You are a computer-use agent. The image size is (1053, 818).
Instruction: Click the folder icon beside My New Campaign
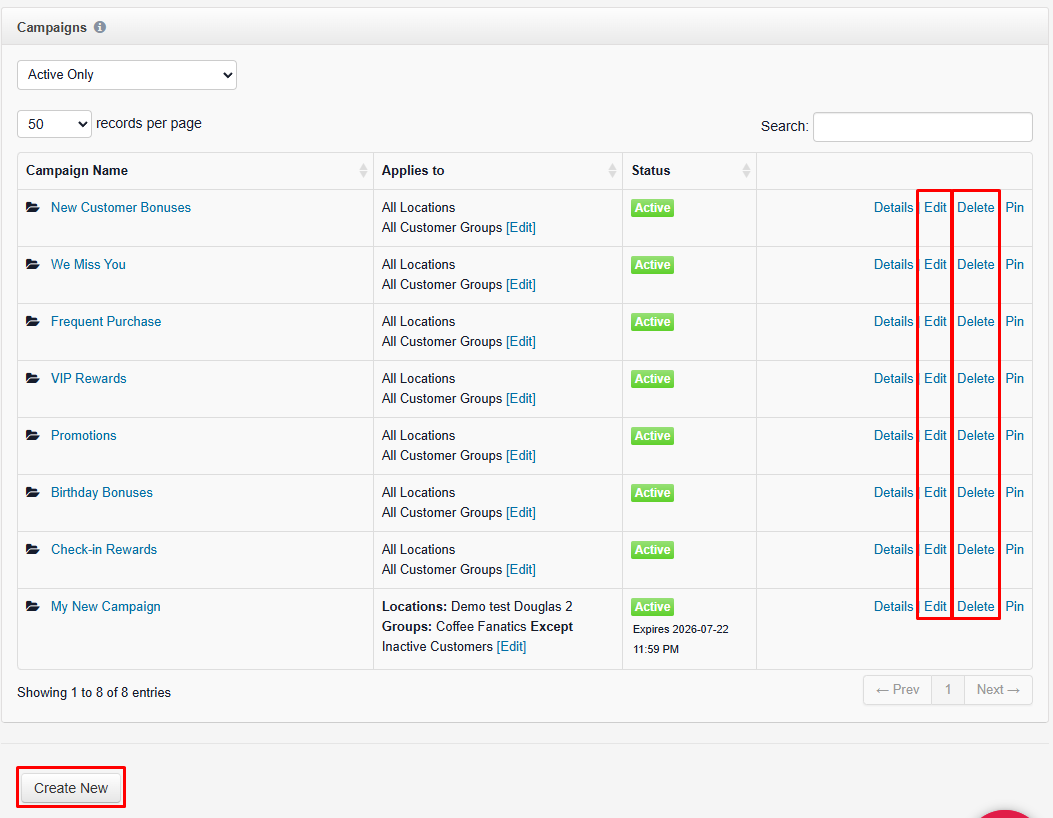(x=32, y=606)
